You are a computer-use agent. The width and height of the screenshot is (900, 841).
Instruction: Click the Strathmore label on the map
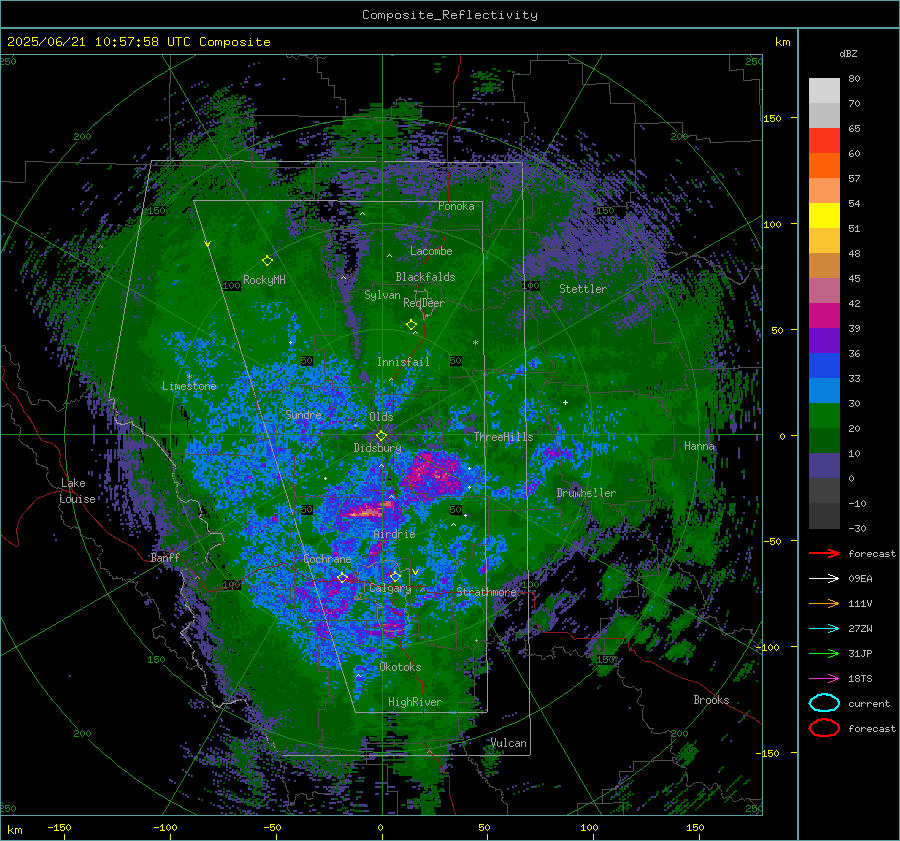[x=486, y=592]
